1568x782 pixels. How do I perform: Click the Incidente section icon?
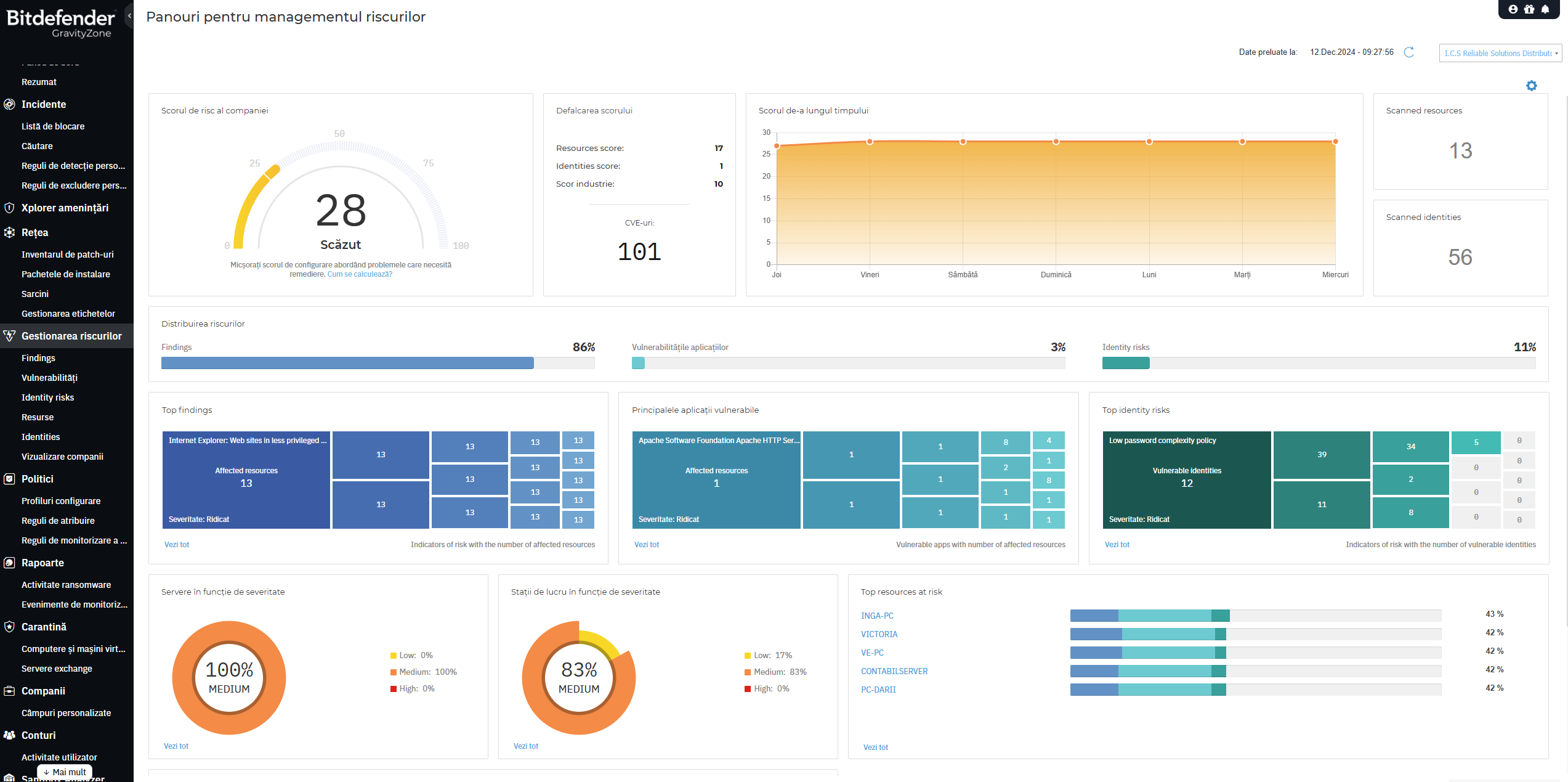point(9,104)
